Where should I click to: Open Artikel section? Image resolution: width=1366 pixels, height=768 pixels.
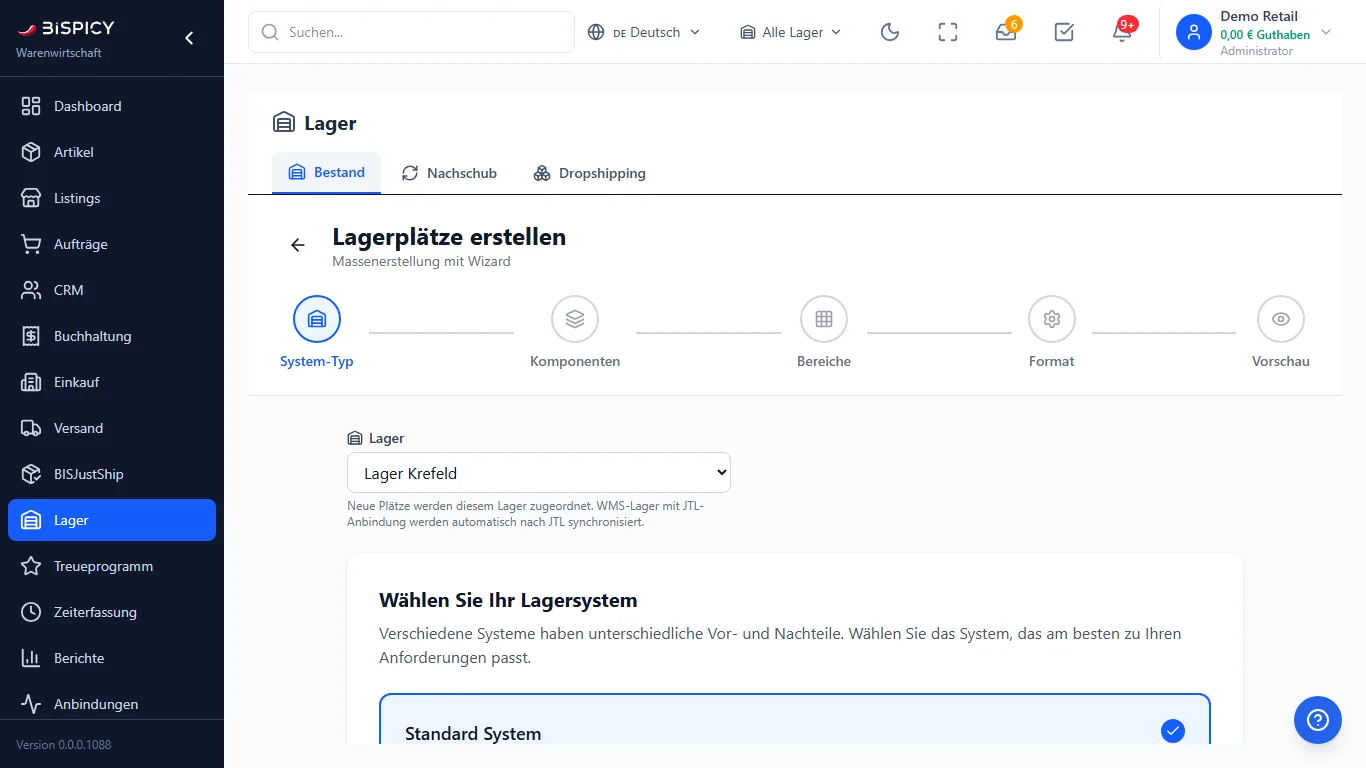(112, 152)
